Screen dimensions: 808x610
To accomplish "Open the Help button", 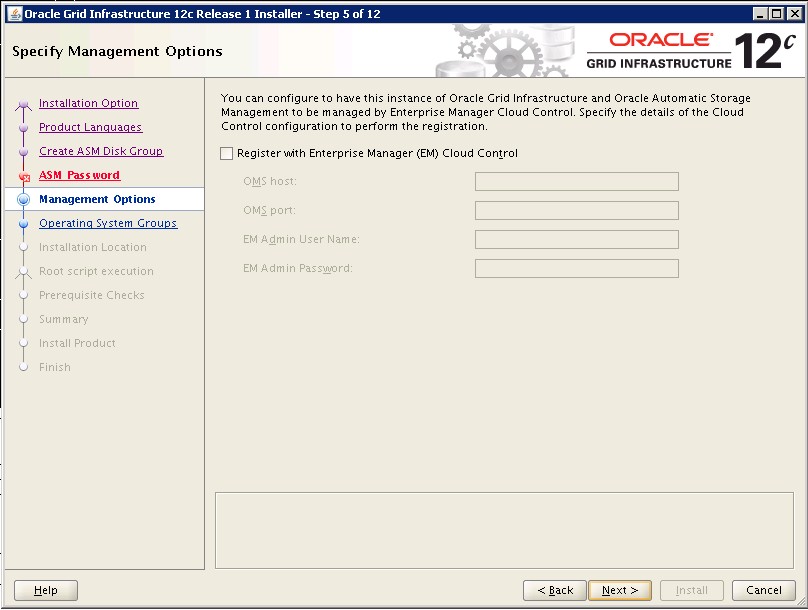I will click(46, 590).
